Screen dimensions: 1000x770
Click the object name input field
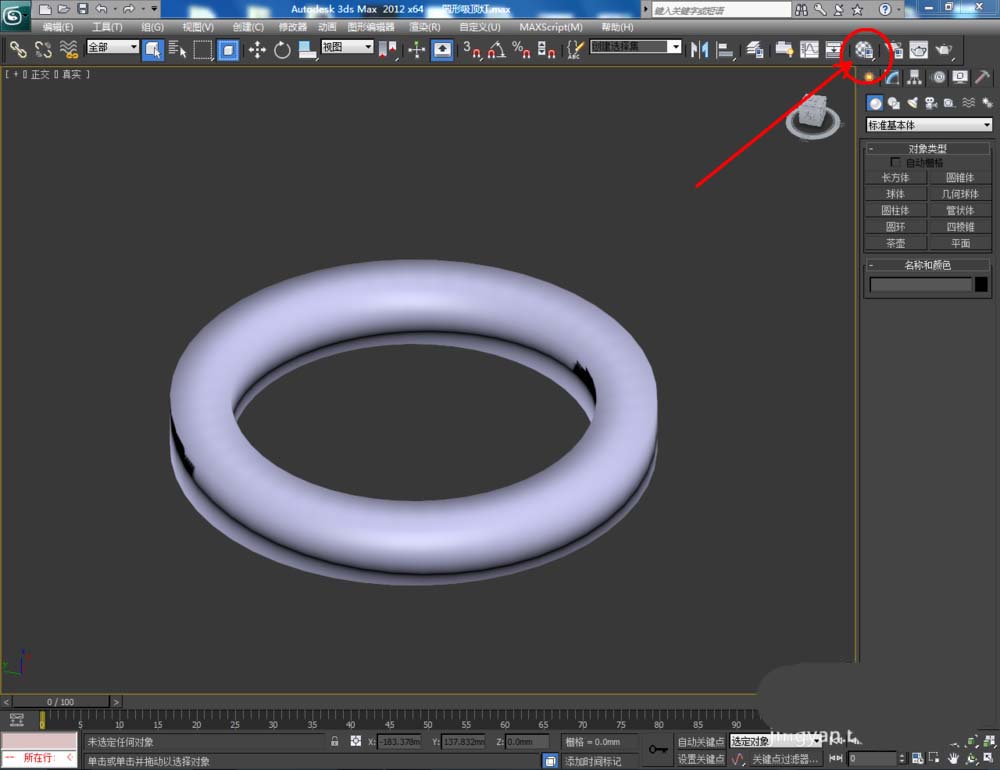(x=920, y=285)
